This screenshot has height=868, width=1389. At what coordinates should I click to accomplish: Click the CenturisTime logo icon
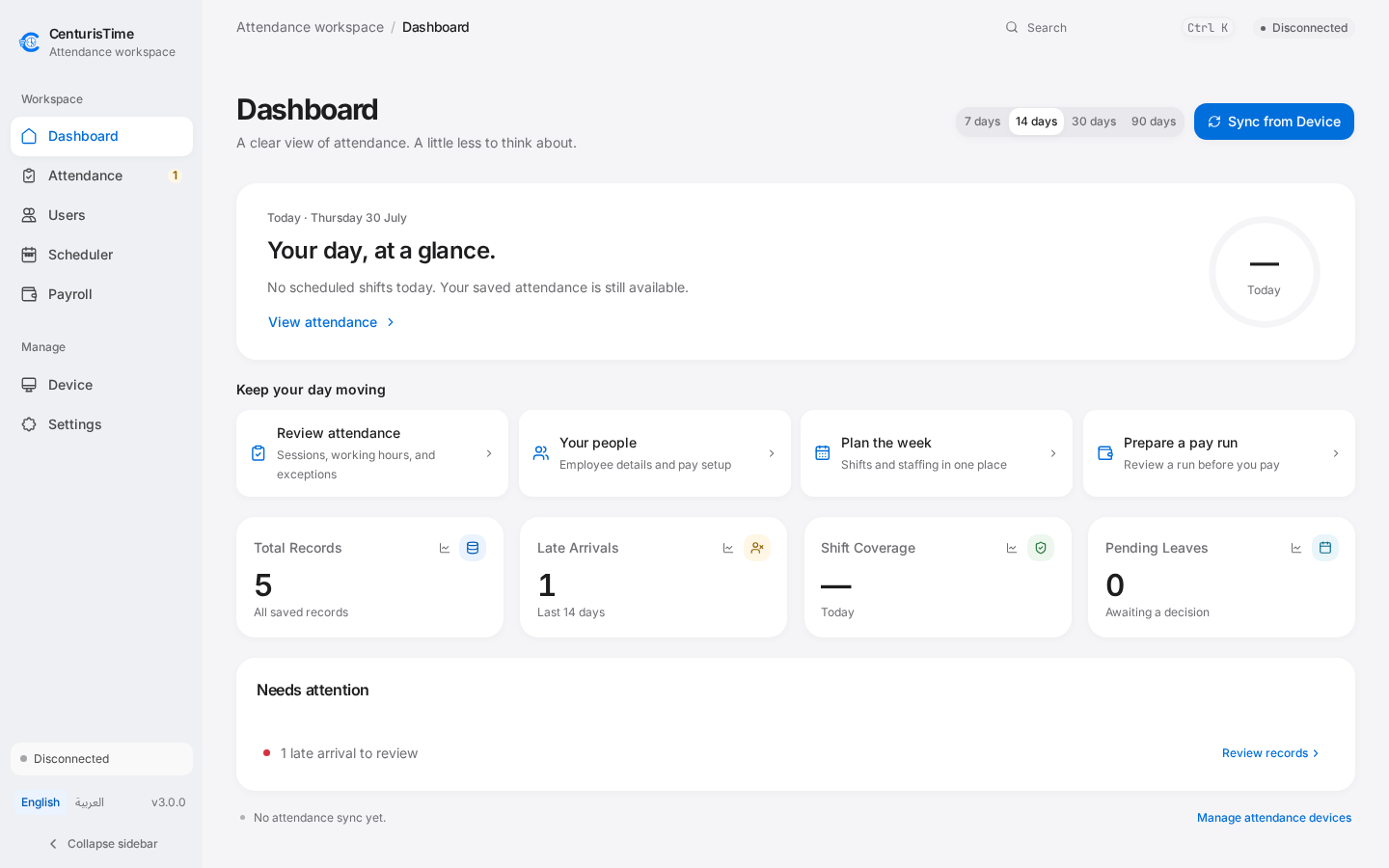[x=30, y=42]
